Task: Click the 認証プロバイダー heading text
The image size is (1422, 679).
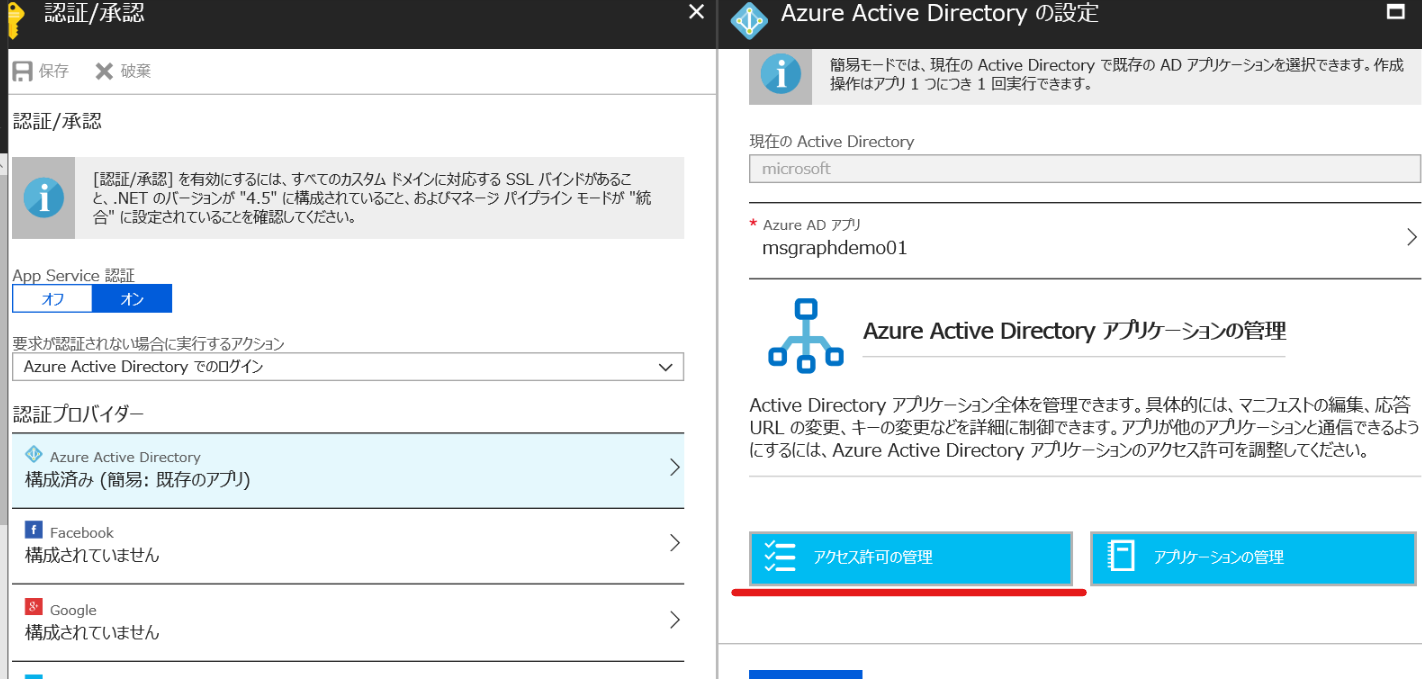Action: click(x=79, y=413)
